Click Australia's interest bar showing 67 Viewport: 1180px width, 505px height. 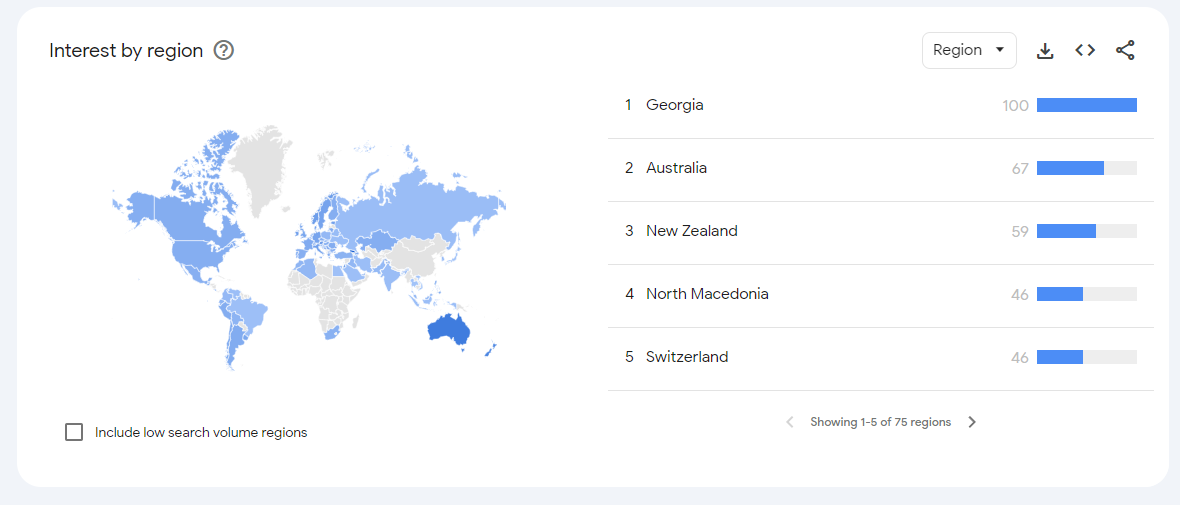tap(1070, 168)
